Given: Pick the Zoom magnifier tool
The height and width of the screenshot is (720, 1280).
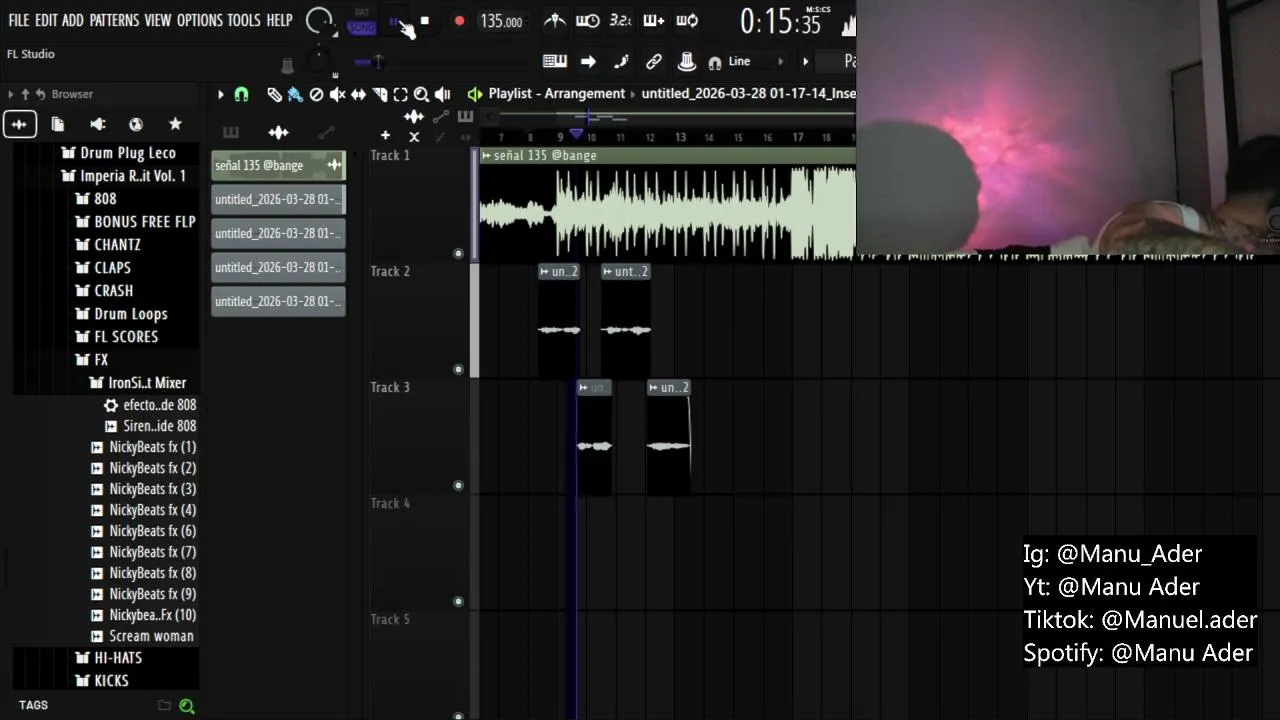Looking at the screenshot, I should [x=421, y=94].
